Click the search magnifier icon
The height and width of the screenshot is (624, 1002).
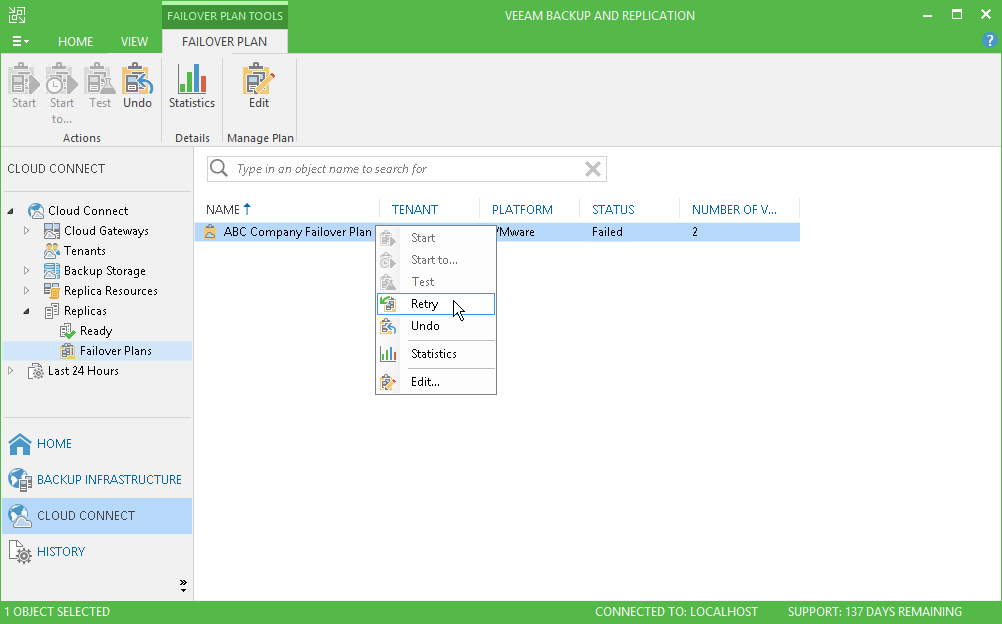[x=219, y=168]
